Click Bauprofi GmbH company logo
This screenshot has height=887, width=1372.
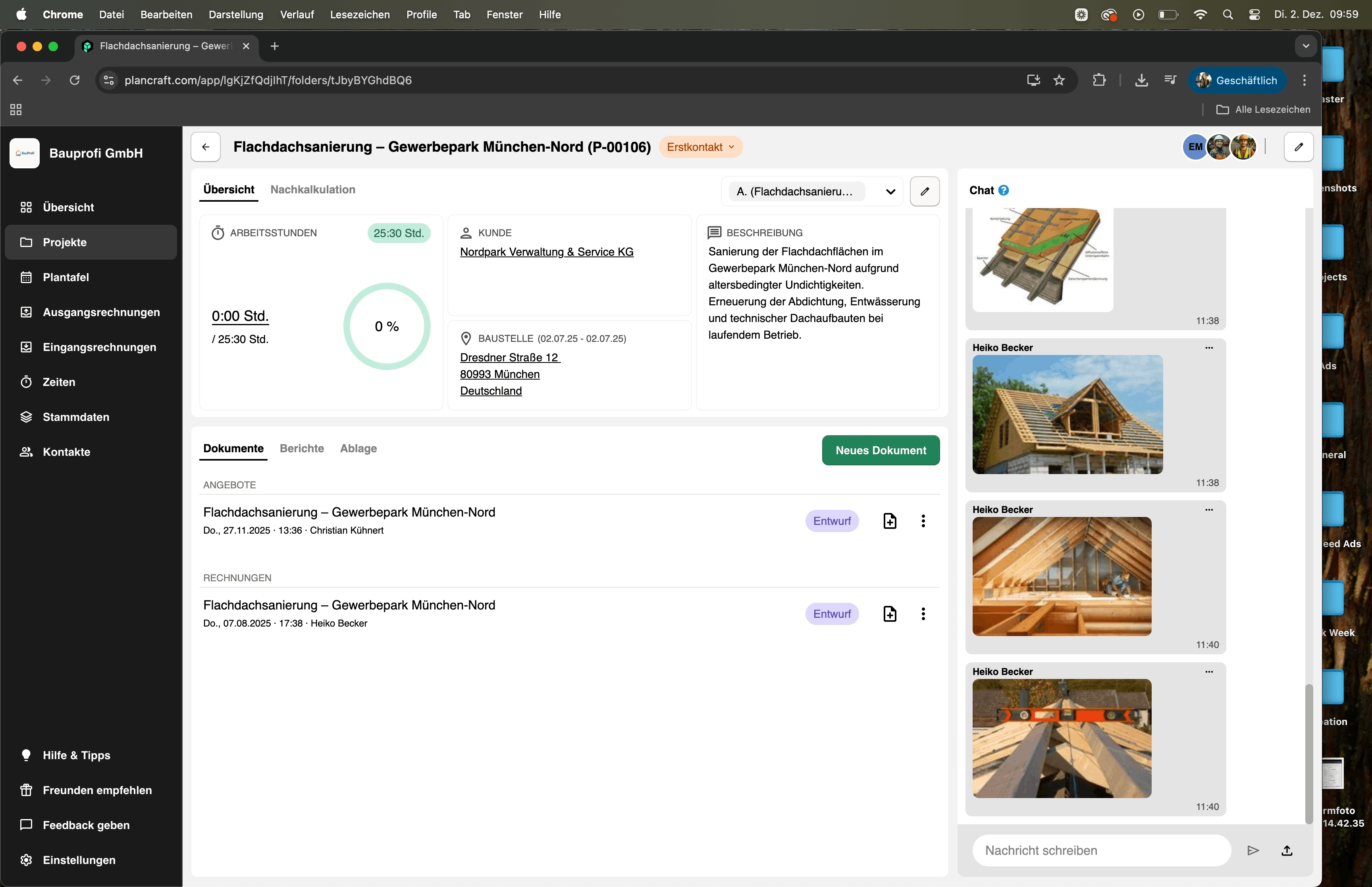[x=25, y=153]
